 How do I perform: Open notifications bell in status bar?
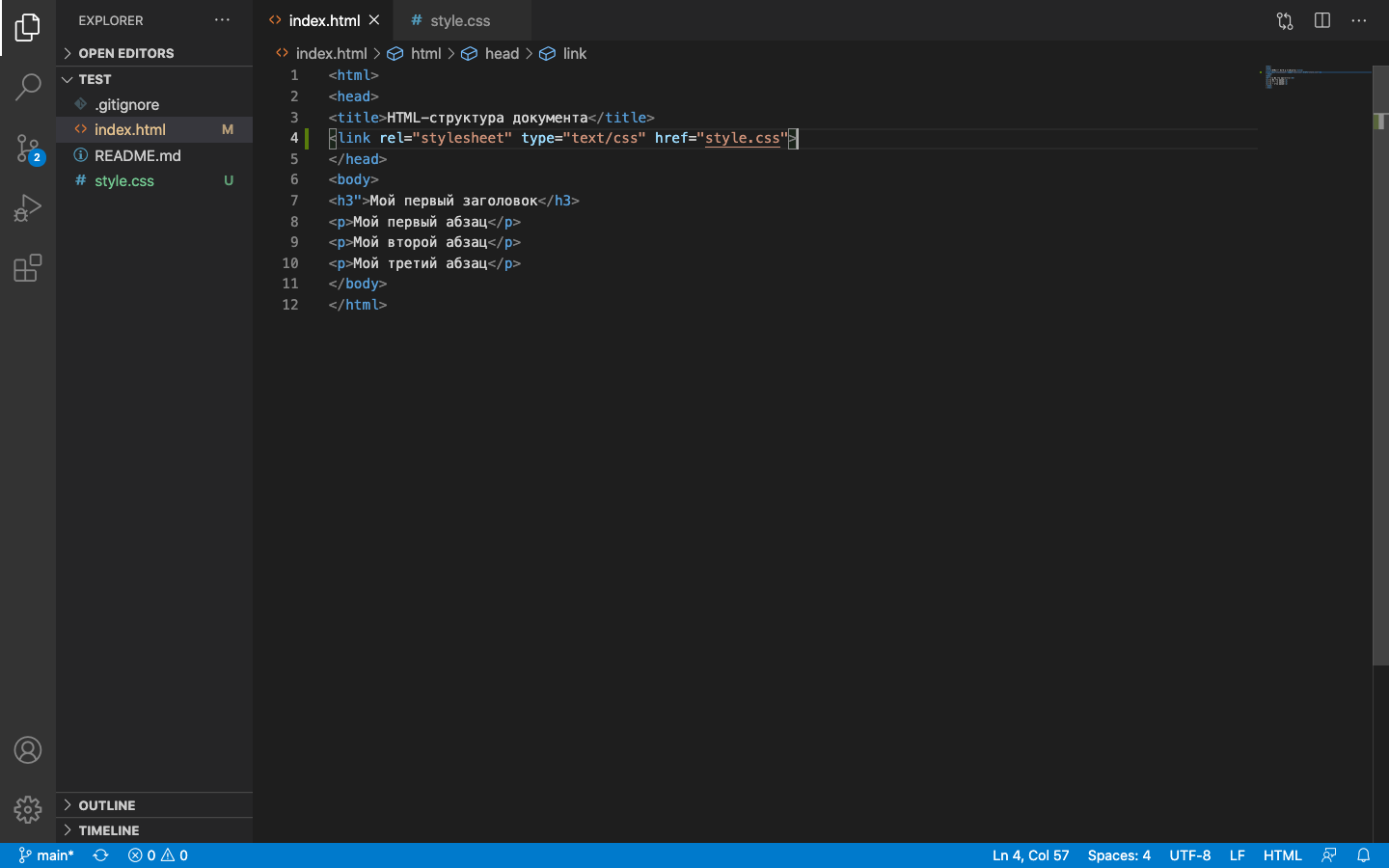[x=1363, y=855]
